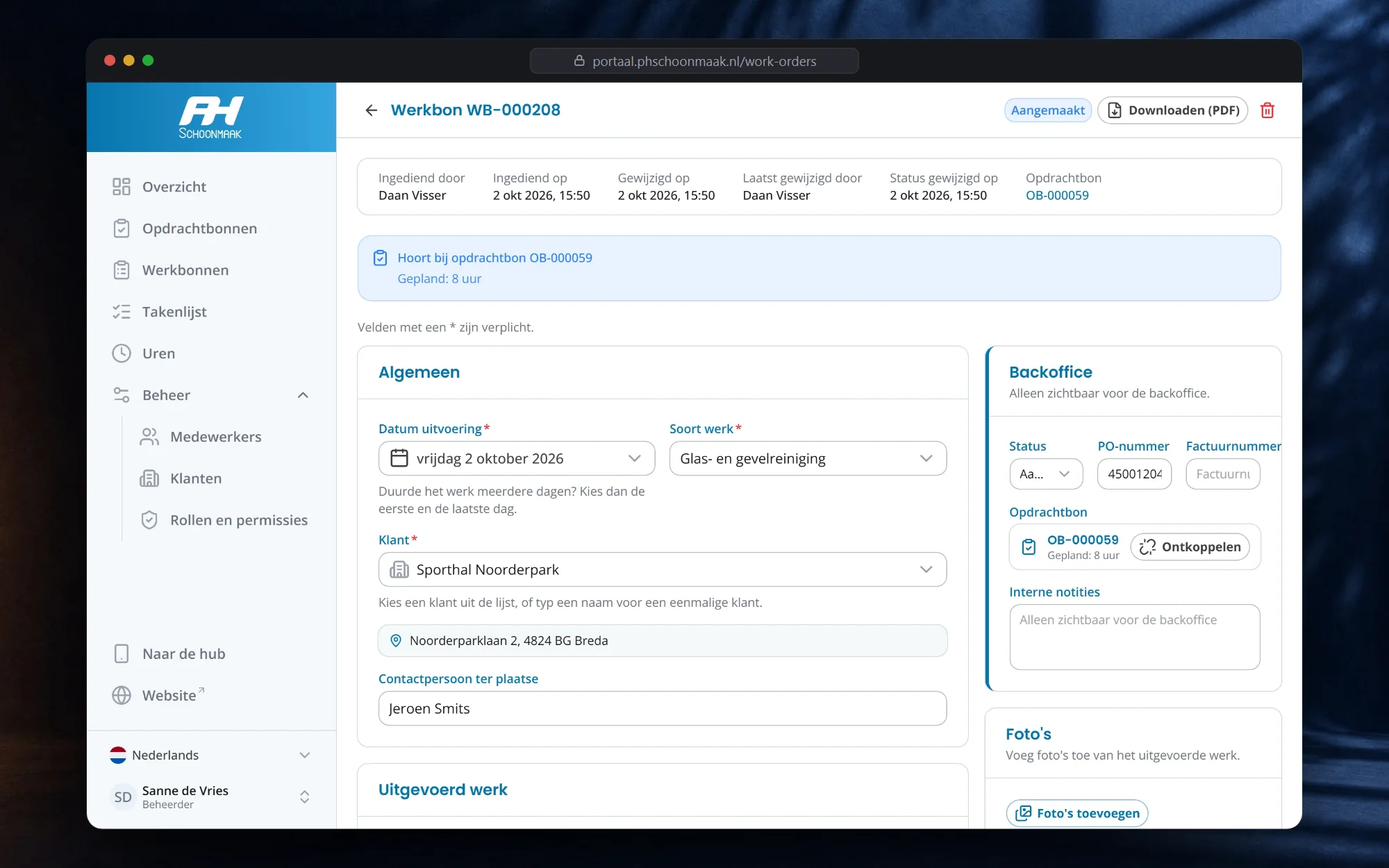Click the browser URL address bar

tap(694, 61)
